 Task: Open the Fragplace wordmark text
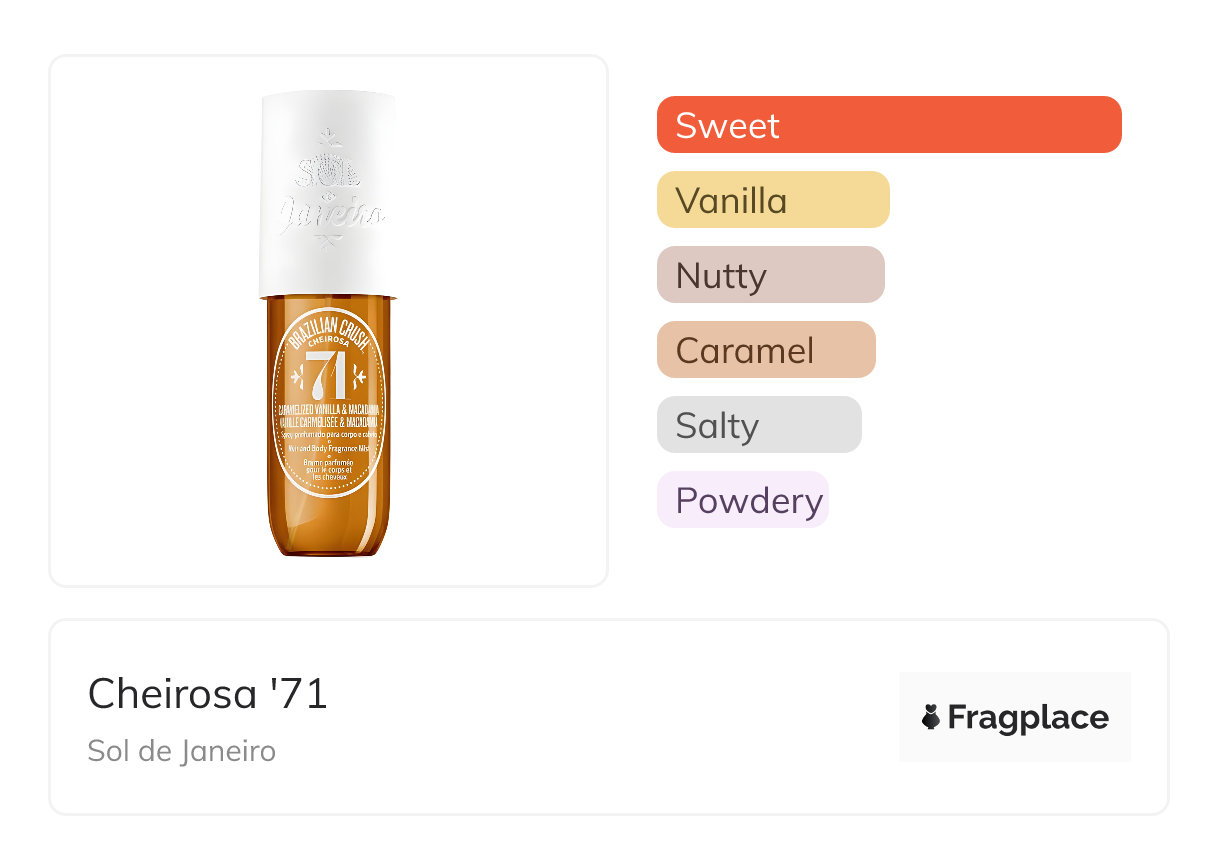(x=1028, y=718)
